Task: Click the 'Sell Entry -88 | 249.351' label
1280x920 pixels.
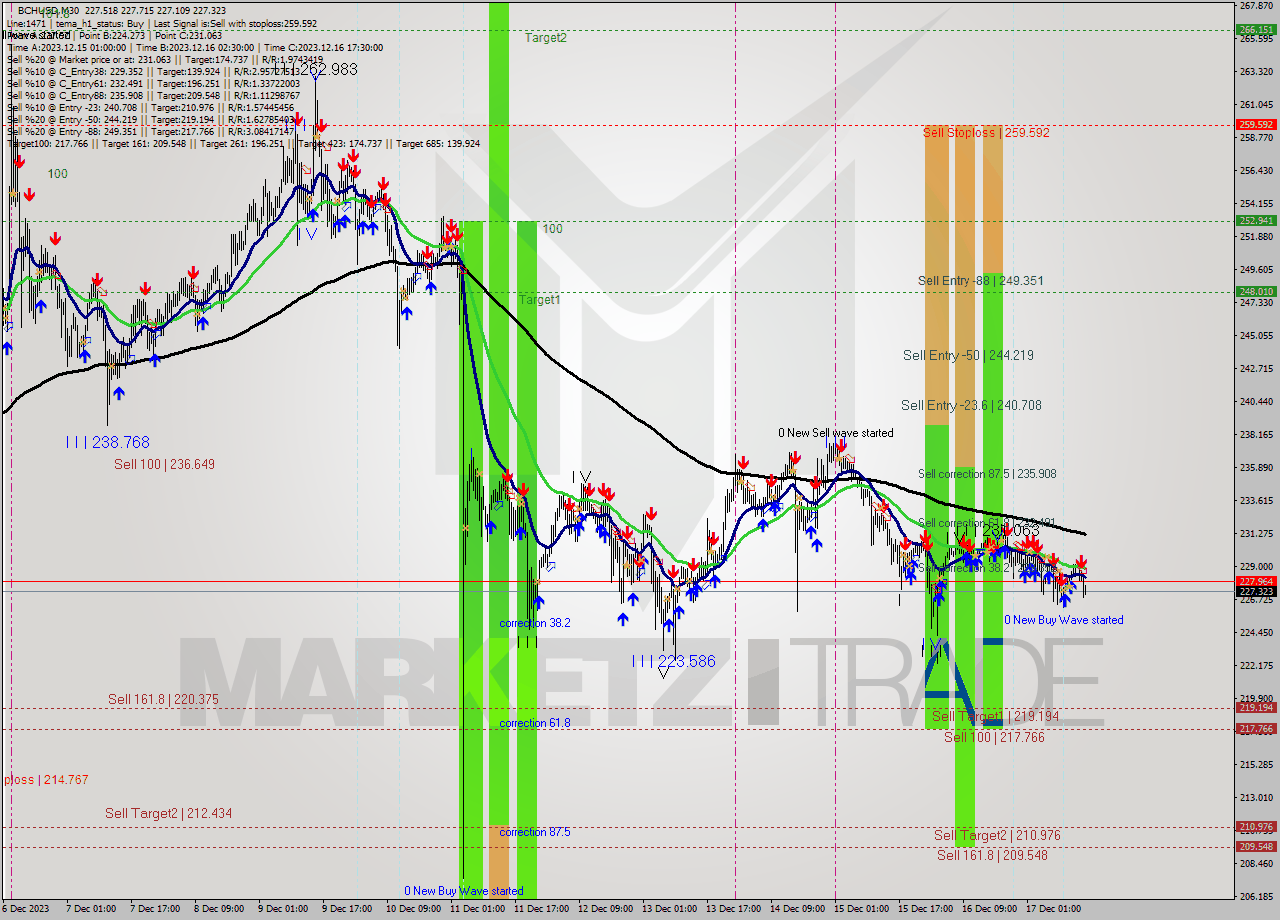Action: [x=980, y=281]
